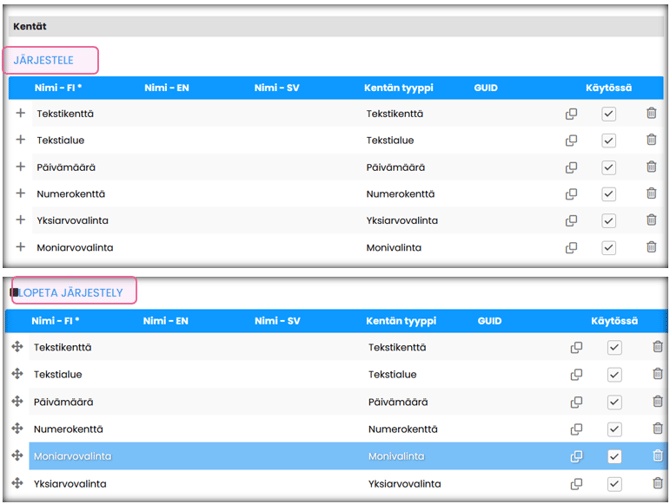Click the move handle of Päivämäärä in the sorting table
Image resolution: width=670 pixels, height=504 pixels.
(17, 401)
